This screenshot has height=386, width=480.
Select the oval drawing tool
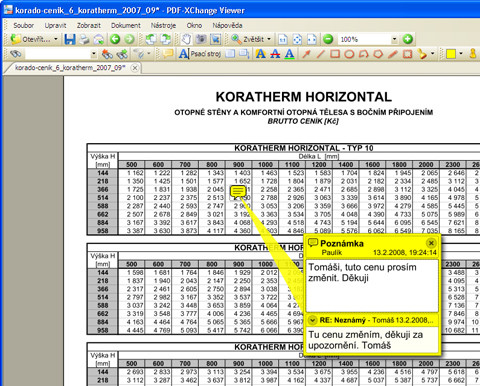point(349,54)
